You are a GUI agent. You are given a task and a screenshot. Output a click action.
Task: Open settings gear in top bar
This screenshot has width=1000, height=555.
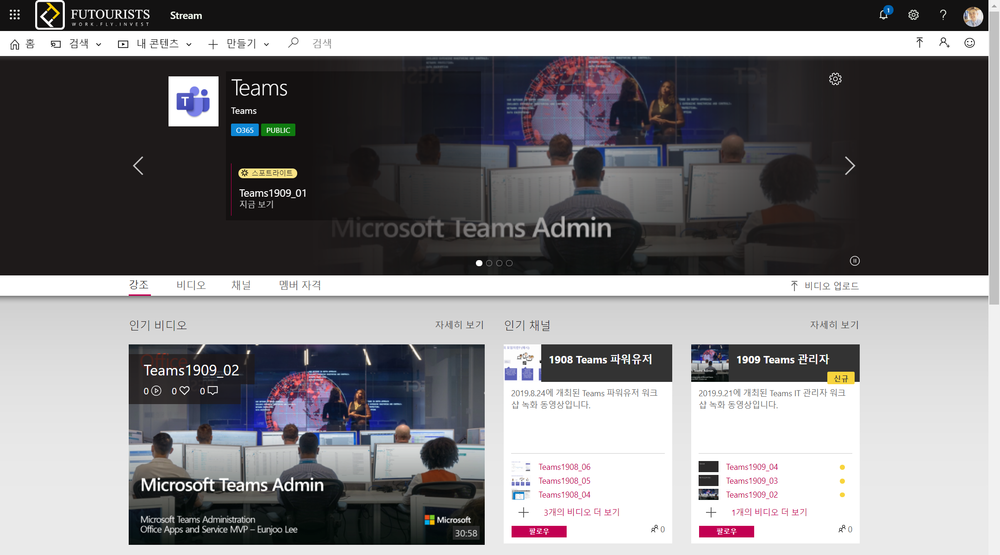click(913, 15)
